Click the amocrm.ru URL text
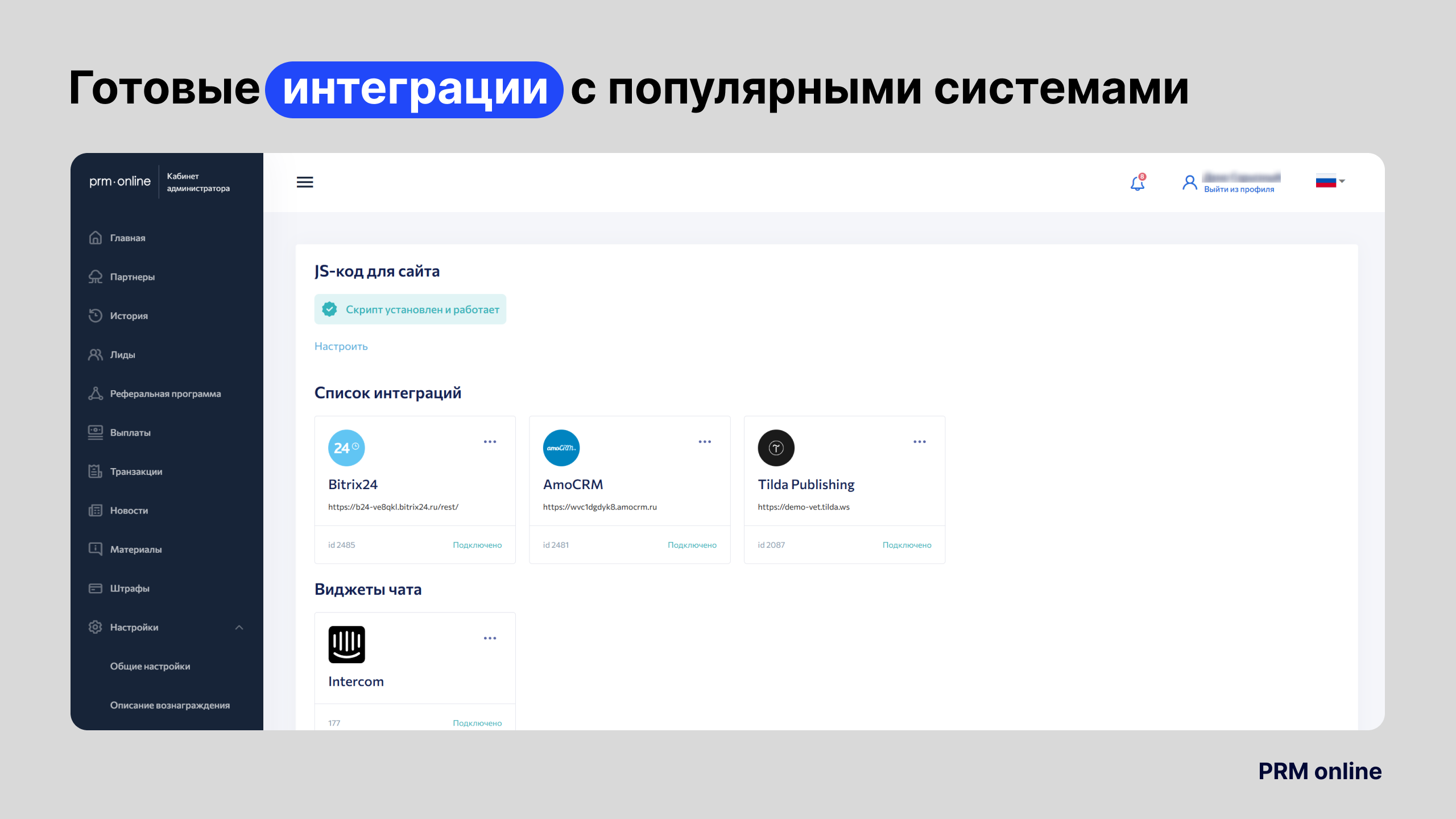 [599, 507]
